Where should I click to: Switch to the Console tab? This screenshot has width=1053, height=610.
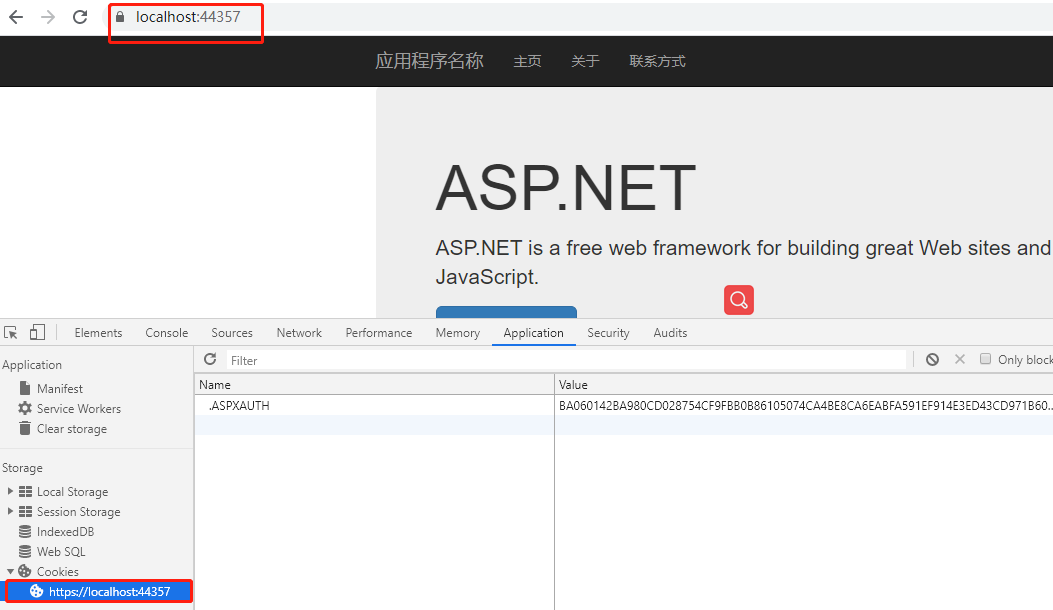[167, 333]
